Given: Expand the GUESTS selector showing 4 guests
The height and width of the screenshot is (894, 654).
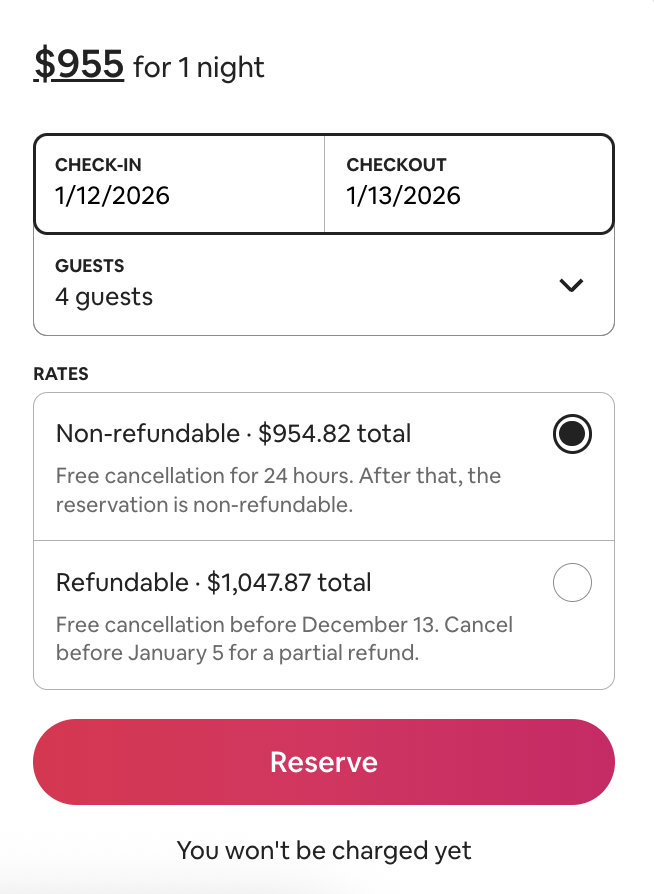Looking at the screenshot, I should 571,285.
